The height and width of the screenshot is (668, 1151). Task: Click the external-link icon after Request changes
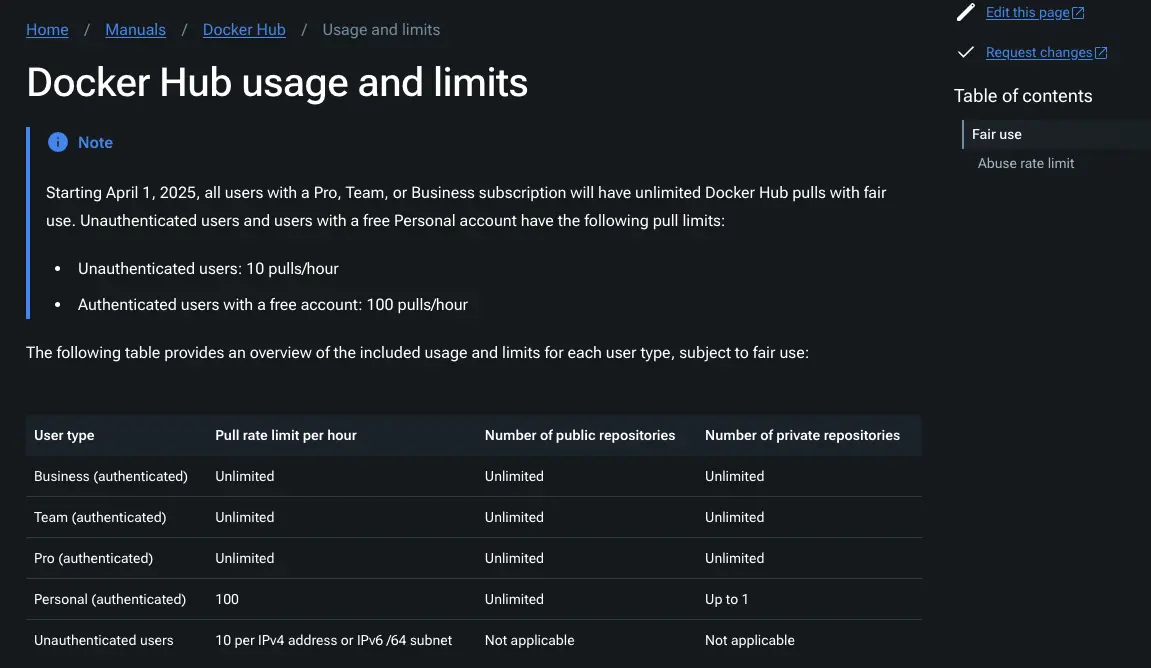tap(1101, 53)
